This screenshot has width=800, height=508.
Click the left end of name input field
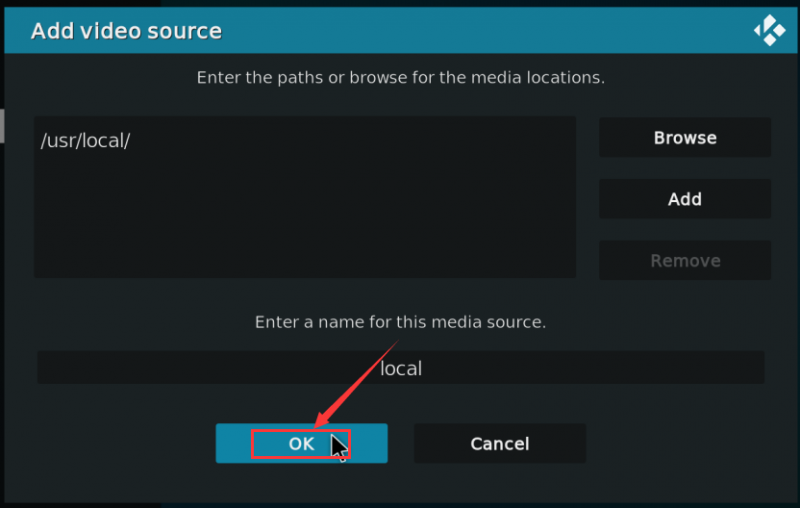click(61, 368)
